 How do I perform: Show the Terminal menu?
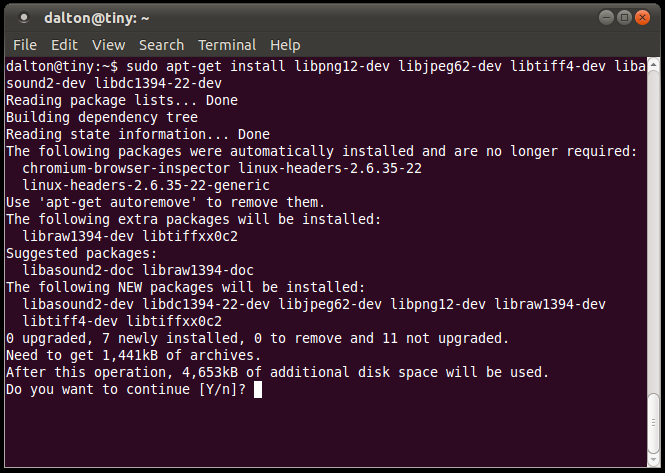click(227, 45)
